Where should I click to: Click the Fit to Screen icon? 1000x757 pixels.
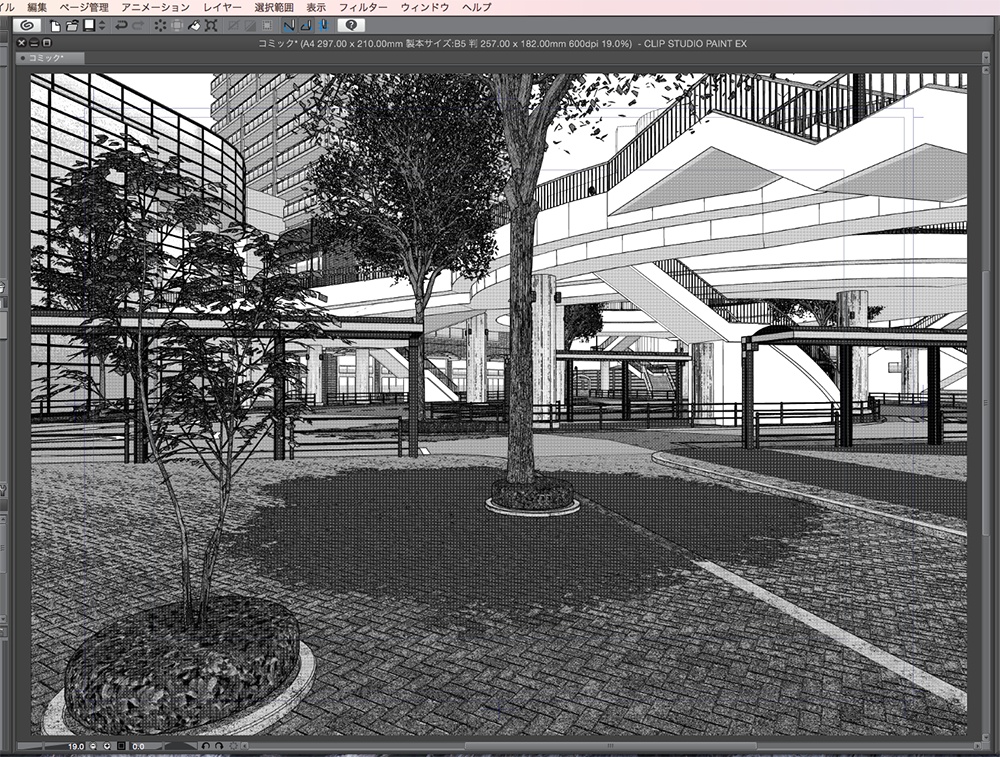coord(121,746)
